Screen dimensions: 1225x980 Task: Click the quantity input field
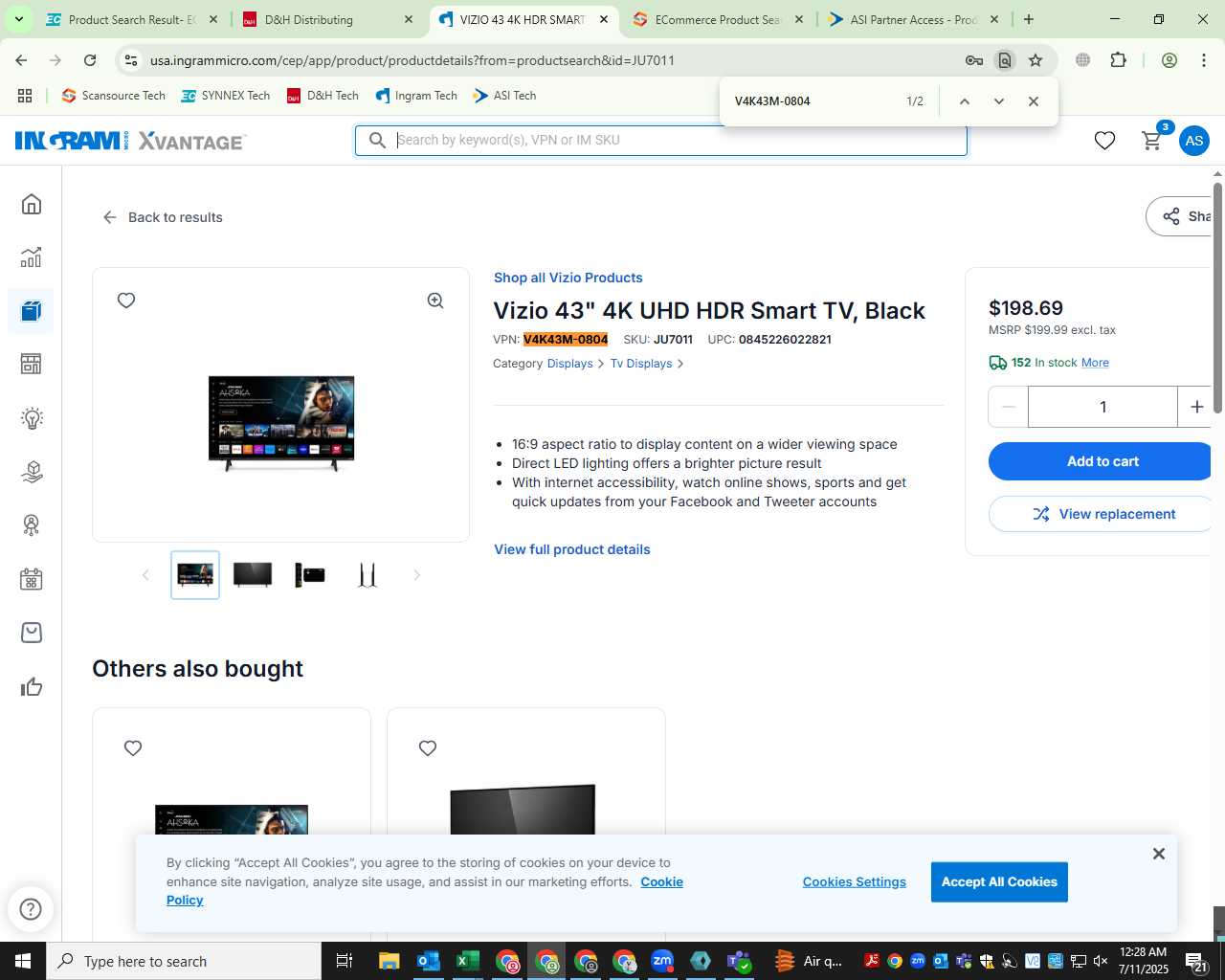[1102, 407]
